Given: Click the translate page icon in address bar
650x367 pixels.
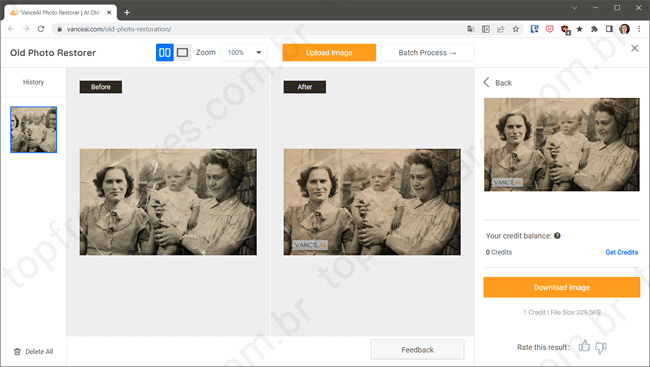Looking at the screenshot, I should click(x=471, y=29).
